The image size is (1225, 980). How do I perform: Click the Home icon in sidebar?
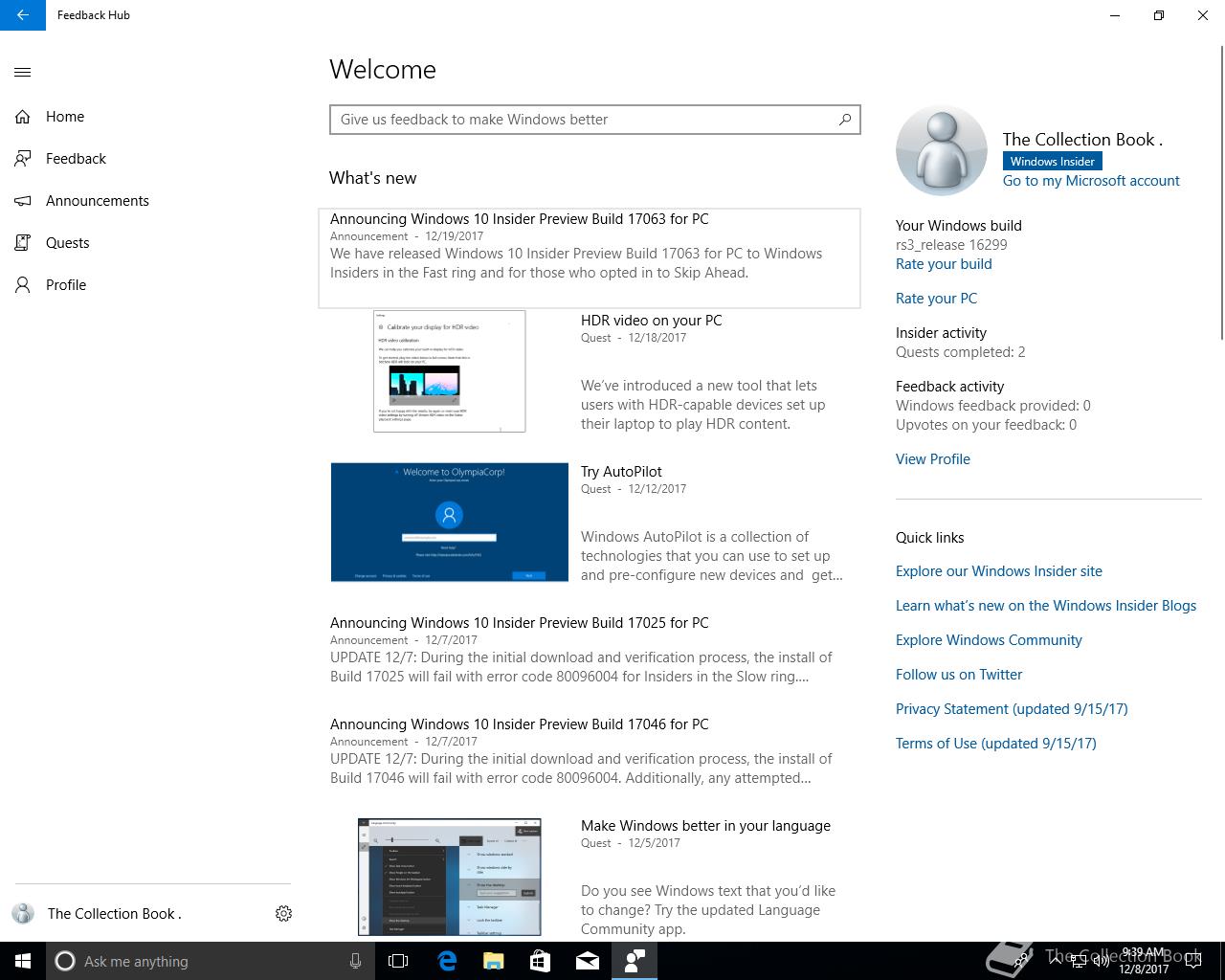click(x=23, y=117)
